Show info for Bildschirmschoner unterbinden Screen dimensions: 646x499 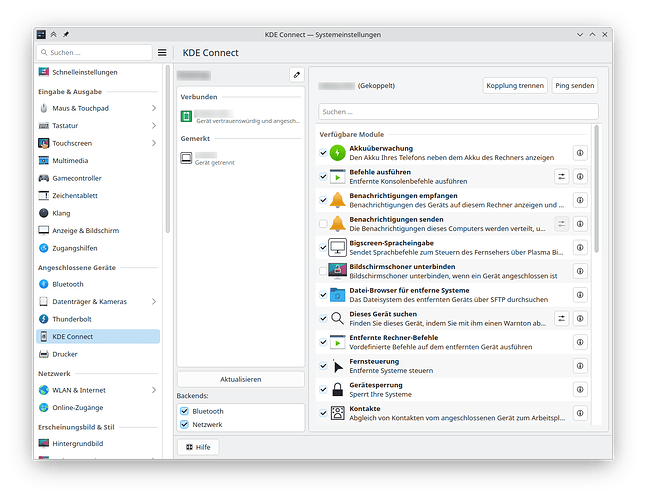pos(580,271)
